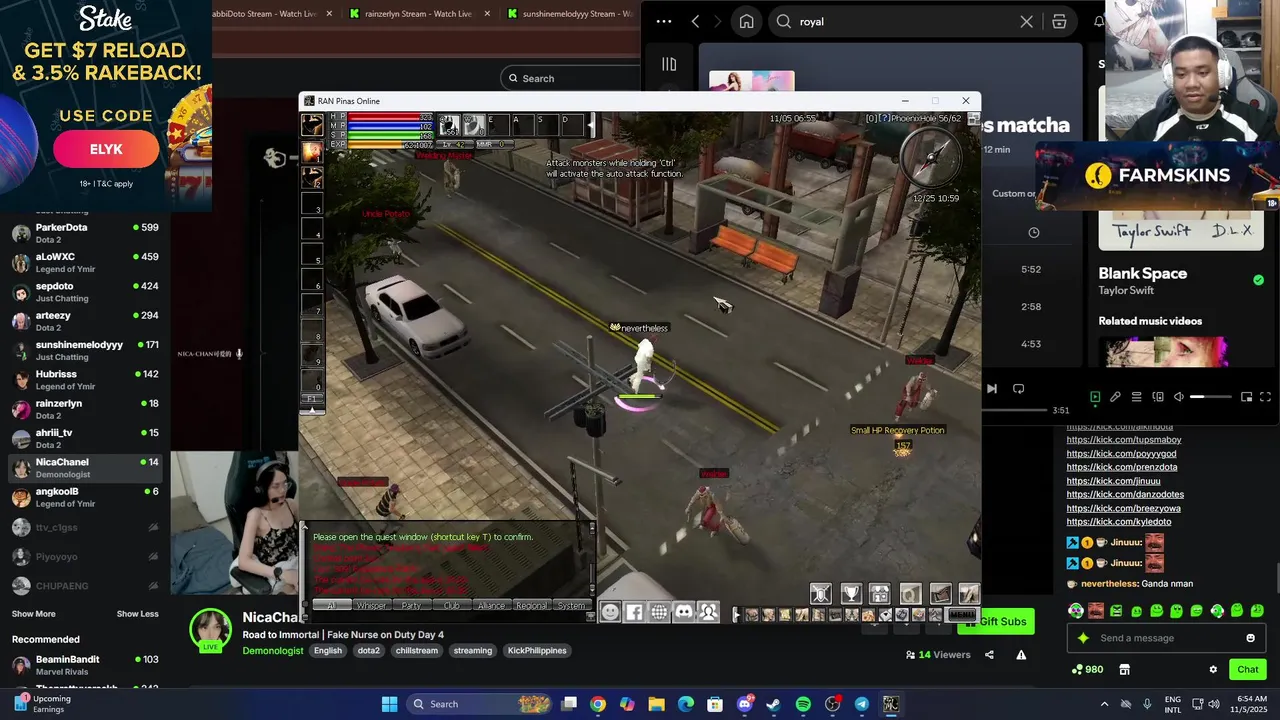
Task: Open the Club chat tab in game
Action: [x=451, y=605]
